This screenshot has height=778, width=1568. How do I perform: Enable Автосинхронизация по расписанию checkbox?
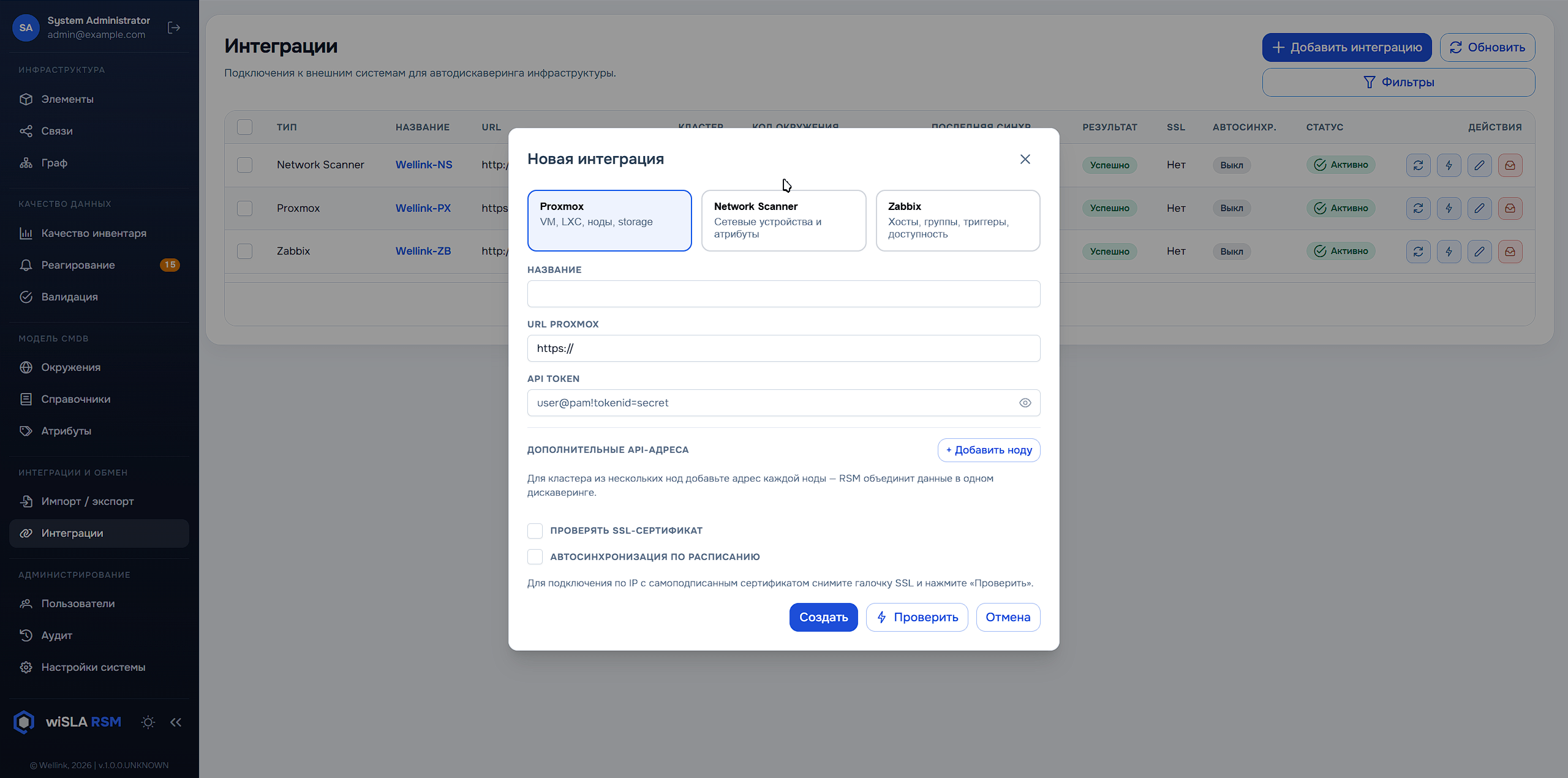(535, 557)
